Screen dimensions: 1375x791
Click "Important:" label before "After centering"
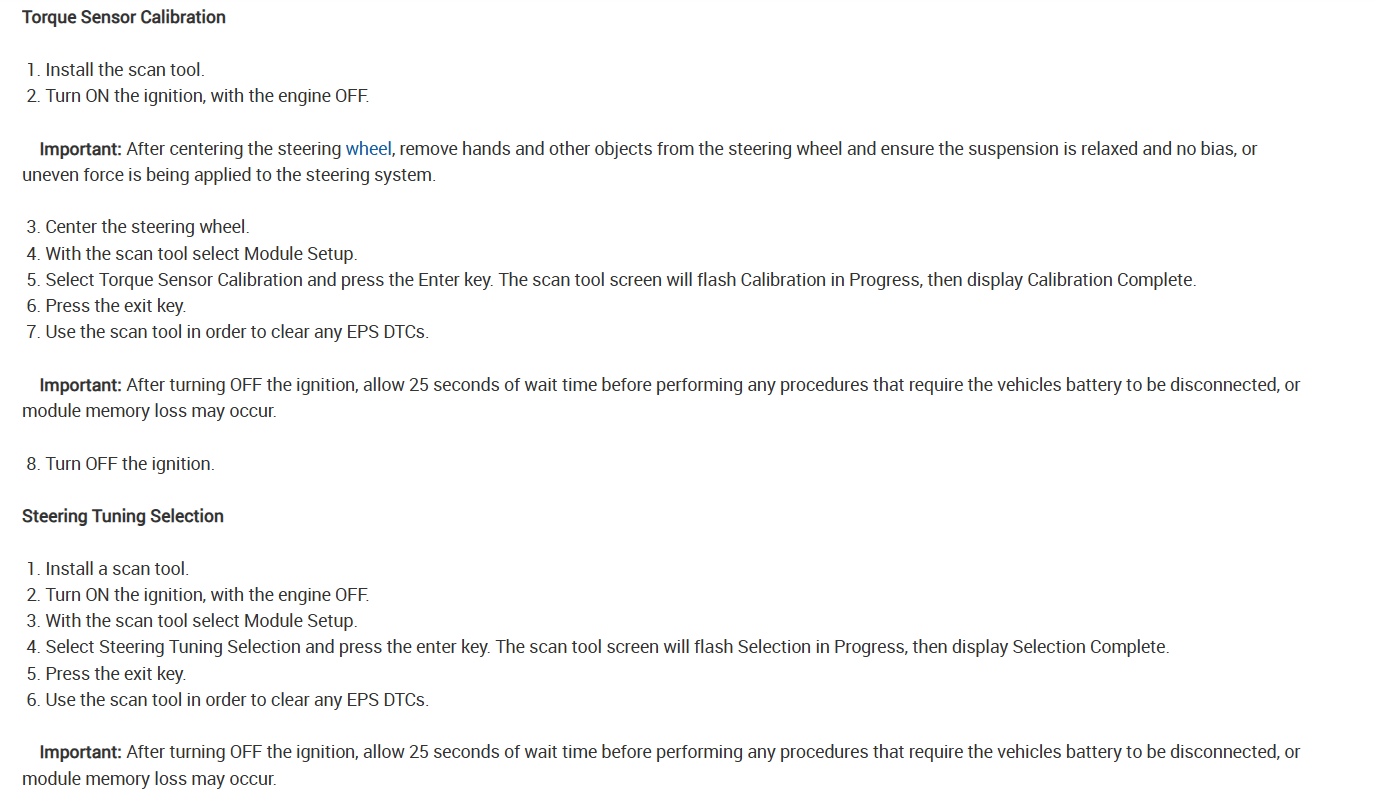pyautogui.click(x=80, y=149)
